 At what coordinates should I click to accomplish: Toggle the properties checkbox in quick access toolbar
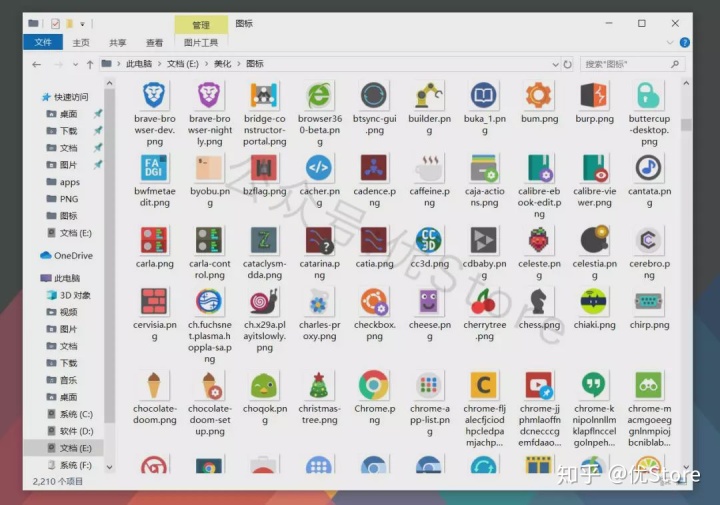tap(55, 23)
